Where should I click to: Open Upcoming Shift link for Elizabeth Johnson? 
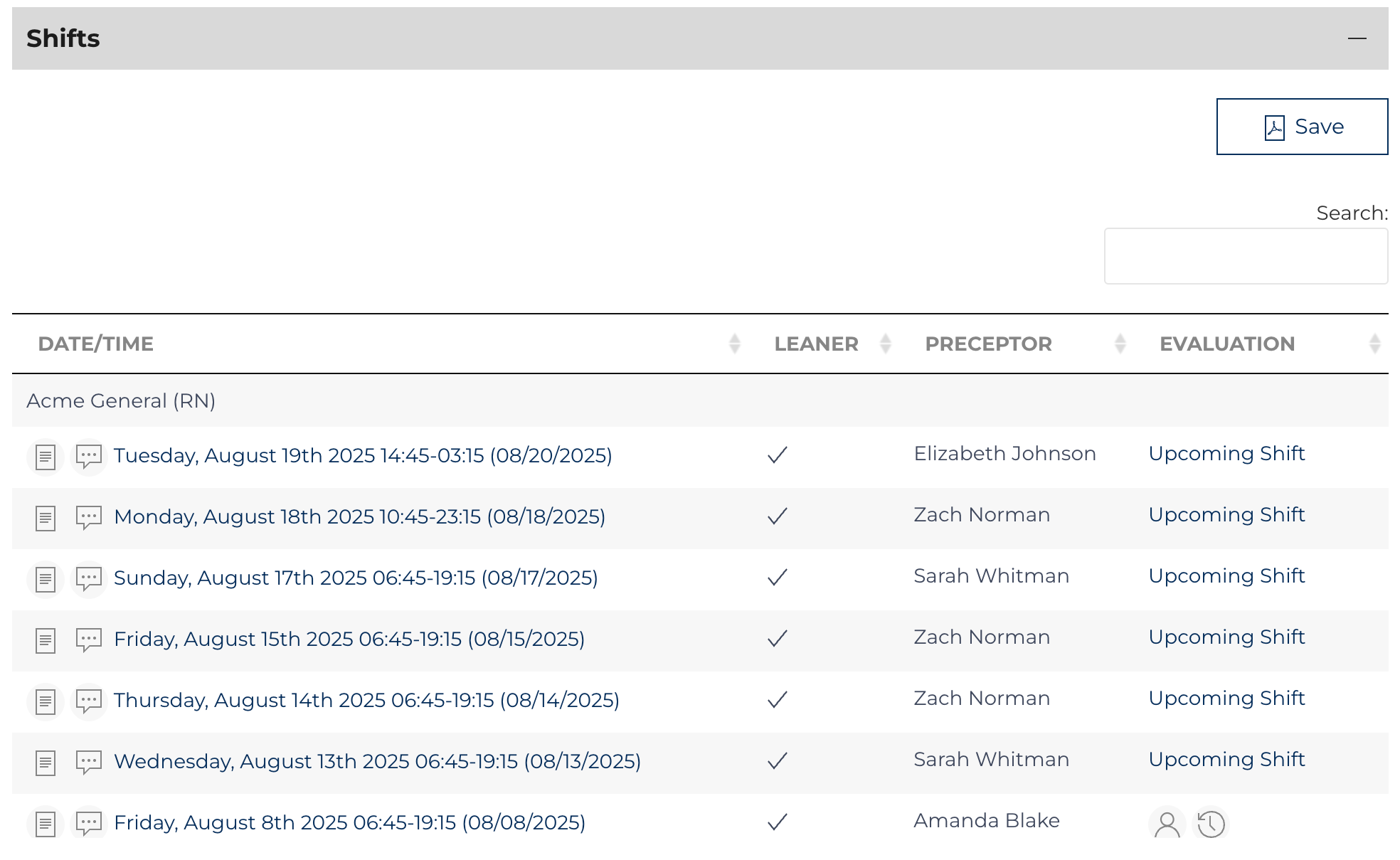pos(1226,454)
